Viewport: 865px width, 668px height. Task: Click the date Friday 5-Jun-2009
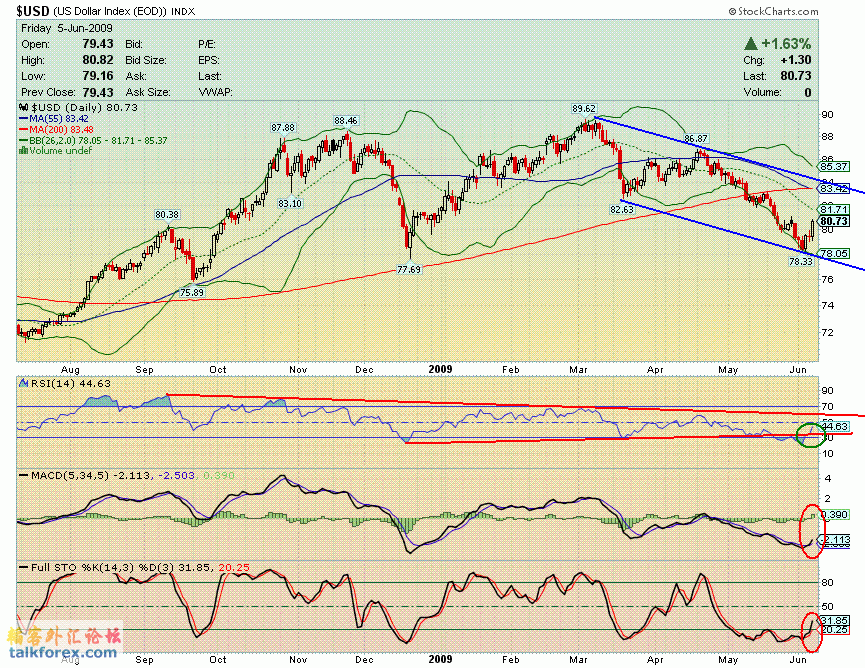coord(67,28)
